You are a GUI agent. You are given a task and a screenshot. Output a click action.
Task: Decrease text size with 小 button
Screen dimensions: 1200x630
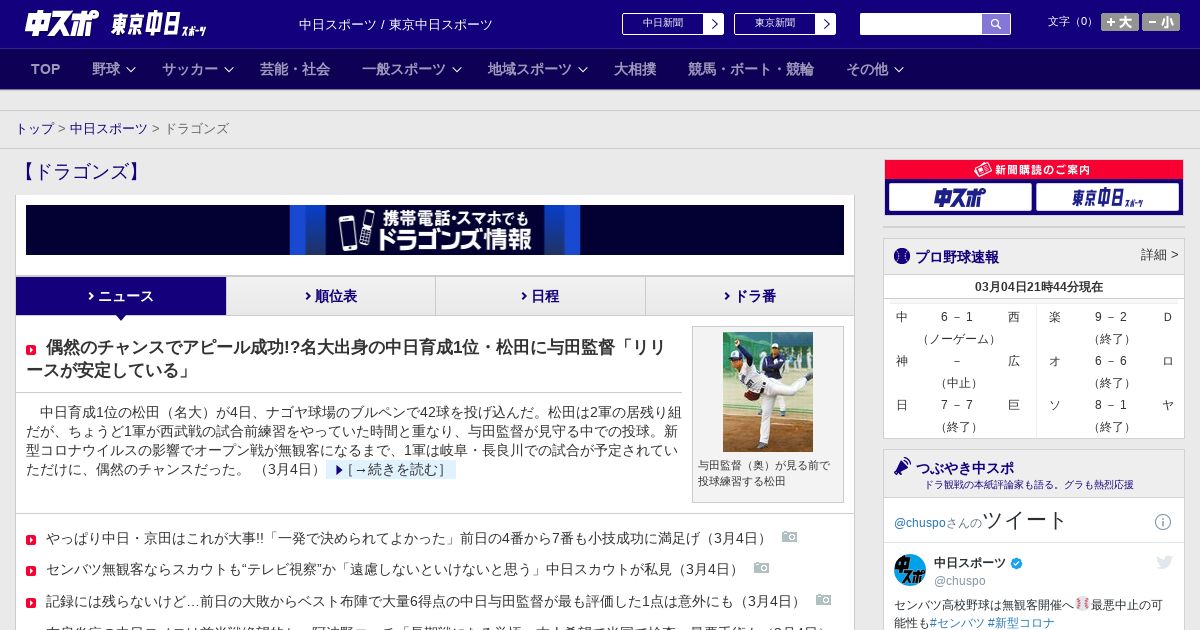(x=1161, y=22)
